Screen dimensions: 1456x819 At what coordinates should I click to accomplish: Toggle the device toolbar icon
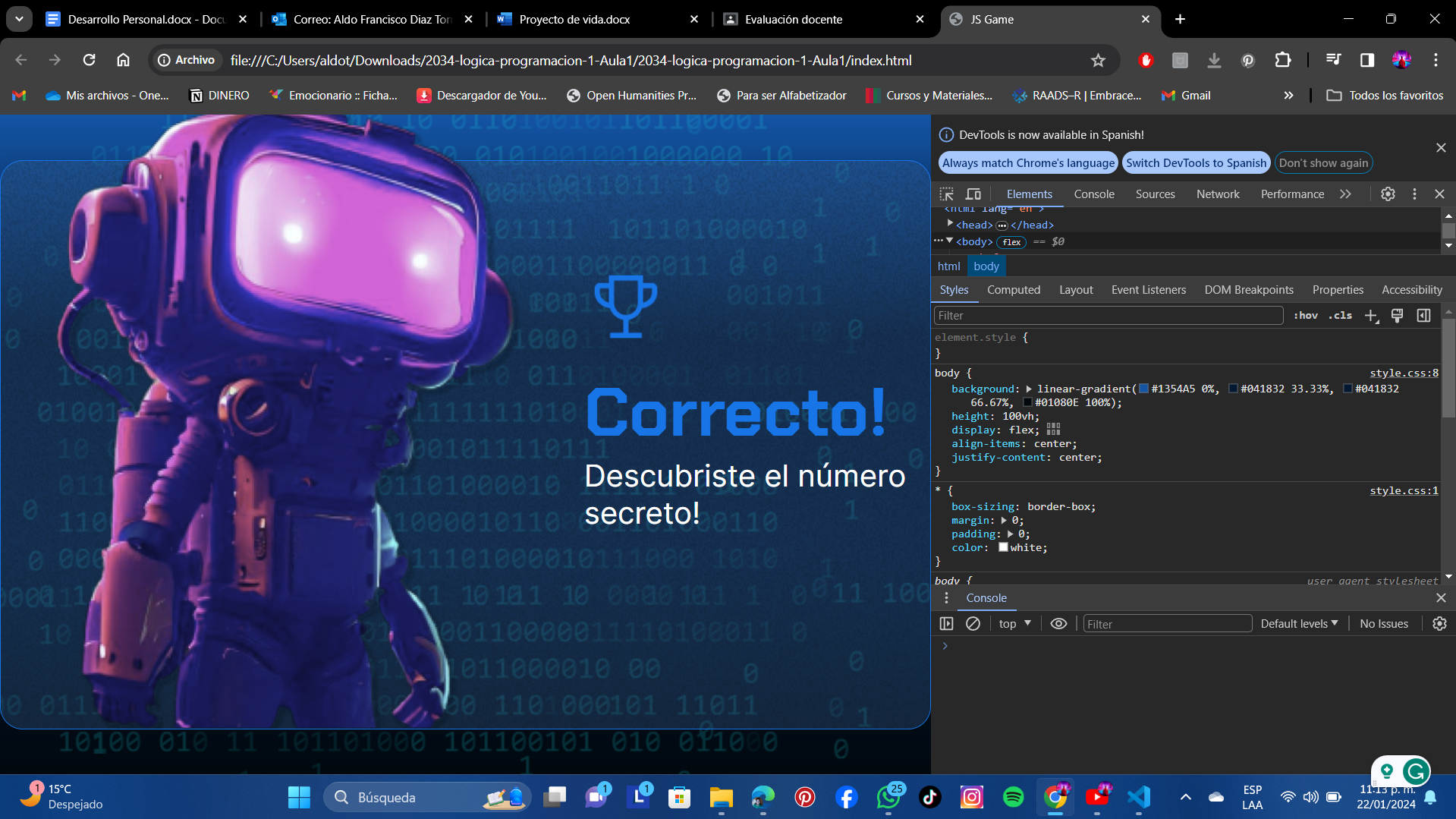tap(973, 194)
